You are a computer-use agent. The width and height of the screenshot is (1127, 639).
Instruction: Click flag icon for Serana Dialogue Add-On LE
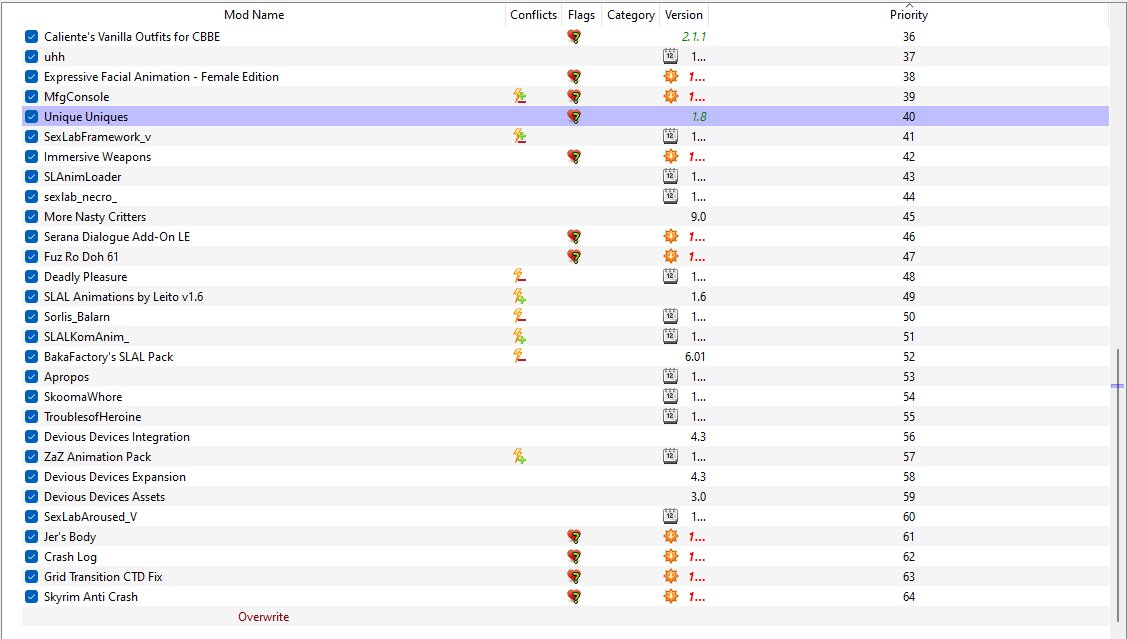tap(574, 236)
